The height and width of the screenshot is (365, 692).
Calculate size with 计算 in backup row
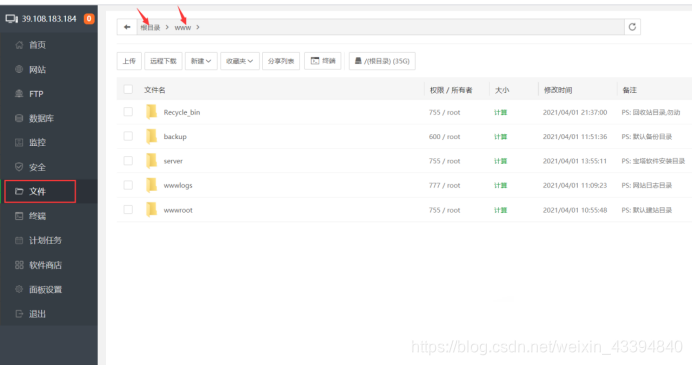click(500, 137)
